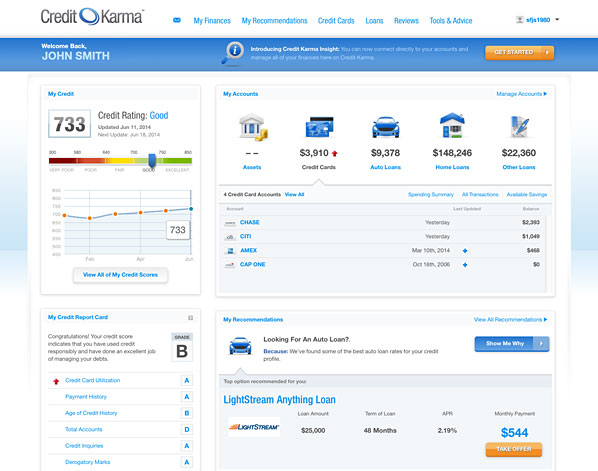This screenshot has height=471, width=598.
Task: Open the mail envelope icon in navigation
Action: [x=177, y=20]
